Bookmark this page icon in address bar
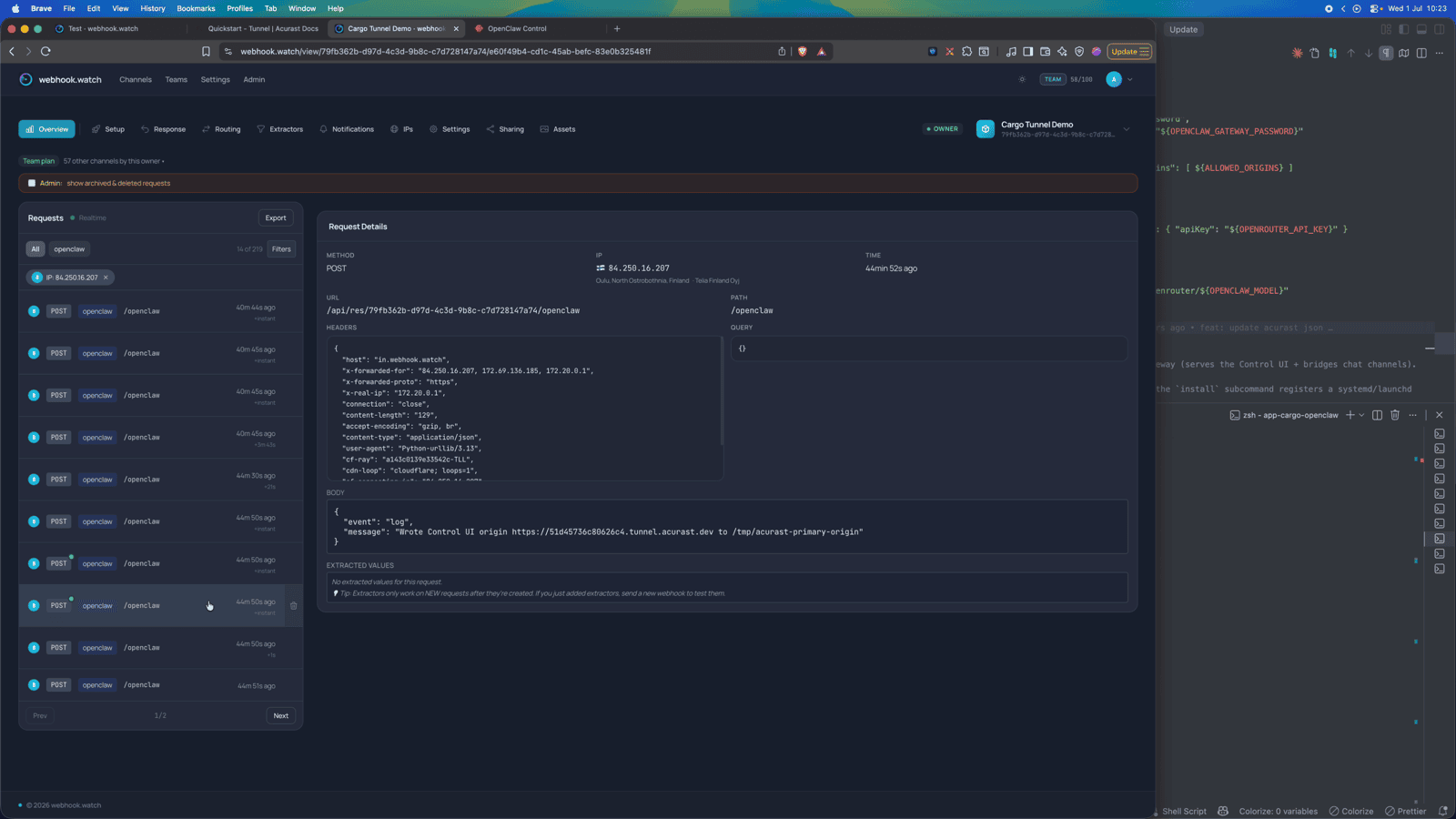 coord(206,52)
